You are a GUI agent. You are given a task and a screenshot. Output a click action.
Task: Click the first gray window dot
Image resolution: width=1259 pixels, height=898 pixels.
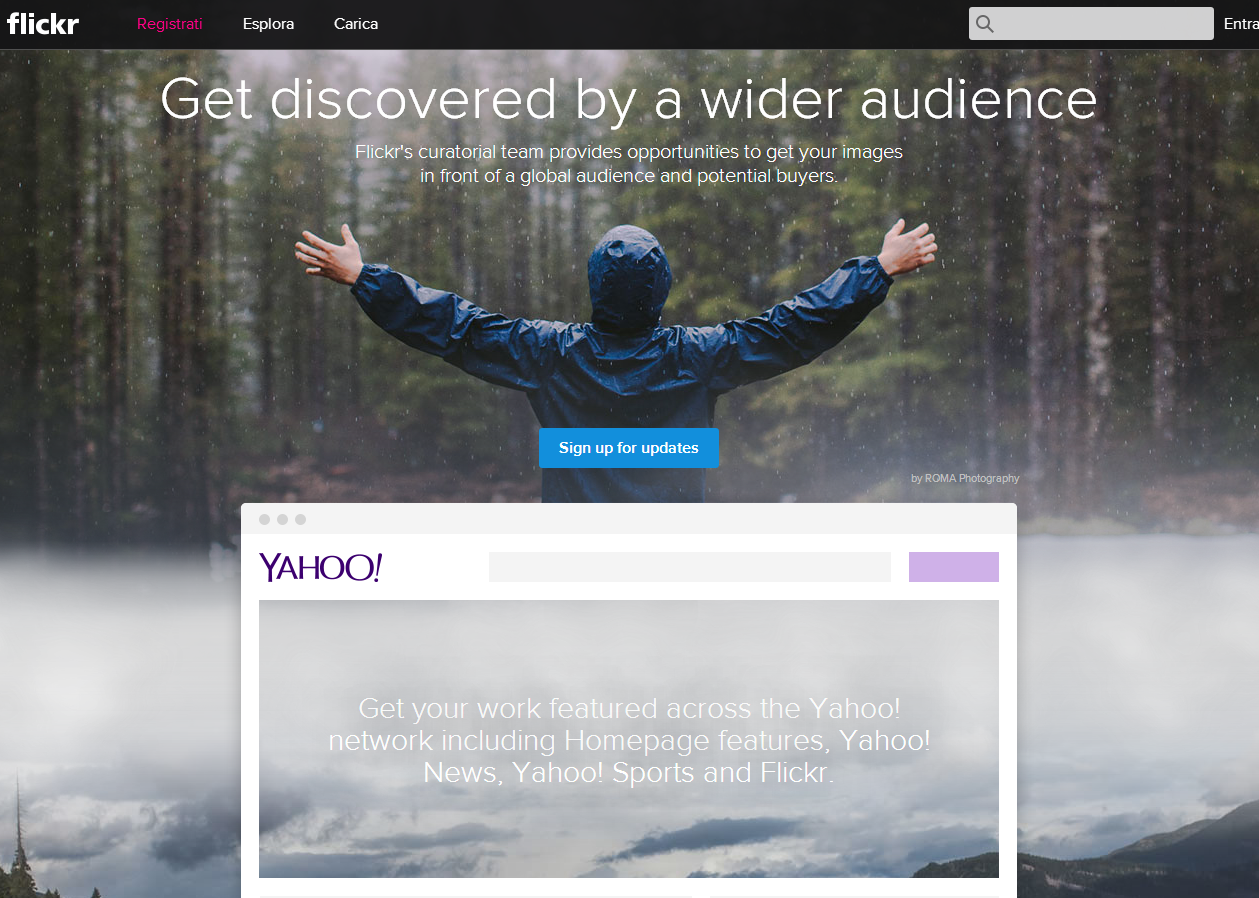(265, 519)
